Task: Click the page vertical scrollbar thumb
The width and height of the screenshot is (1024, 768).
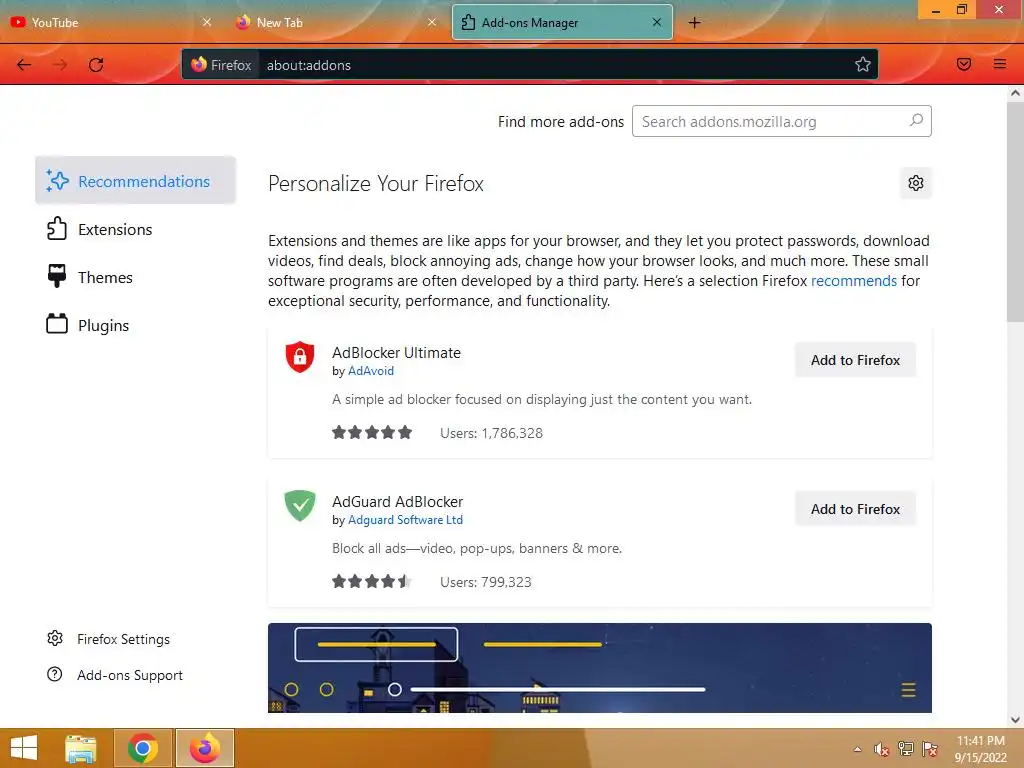Action: (x=1015, y=212)
